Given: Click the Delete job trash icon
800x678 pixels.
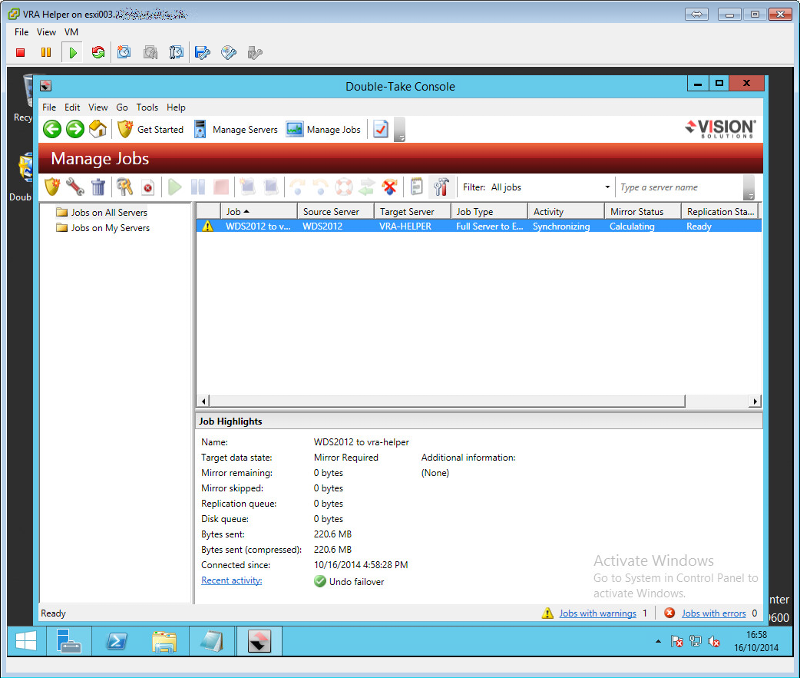Looking at the screenshot, I should 98,187.
